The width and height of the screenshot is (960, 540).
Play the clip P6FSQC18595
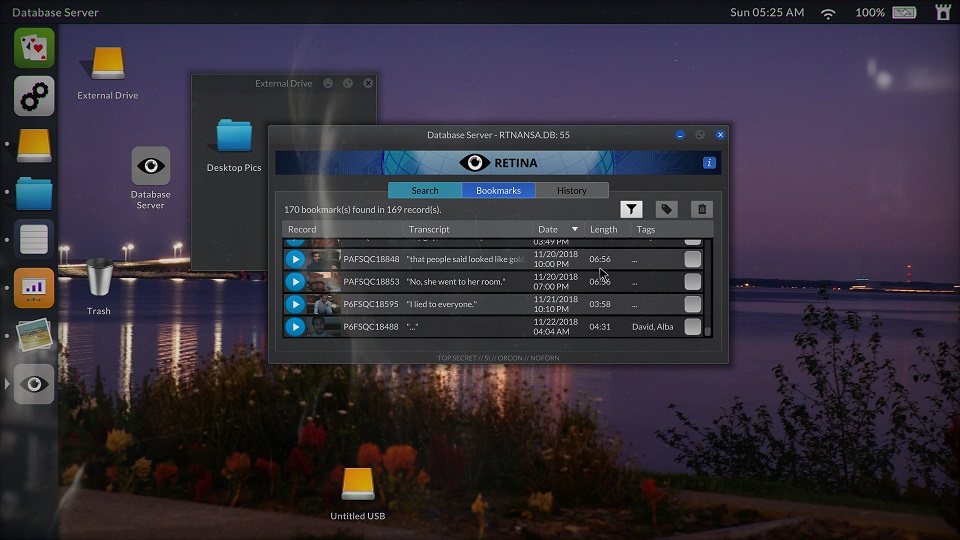point(295,304)
